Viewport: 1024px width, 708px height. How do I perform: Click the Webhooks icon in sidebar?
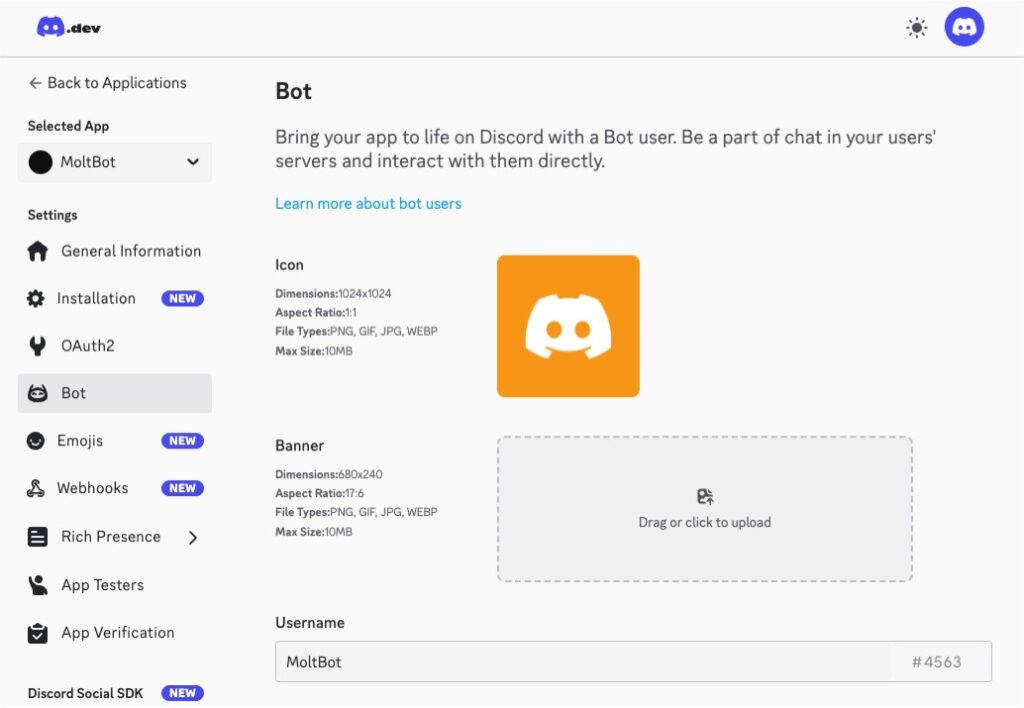point(36,489)
